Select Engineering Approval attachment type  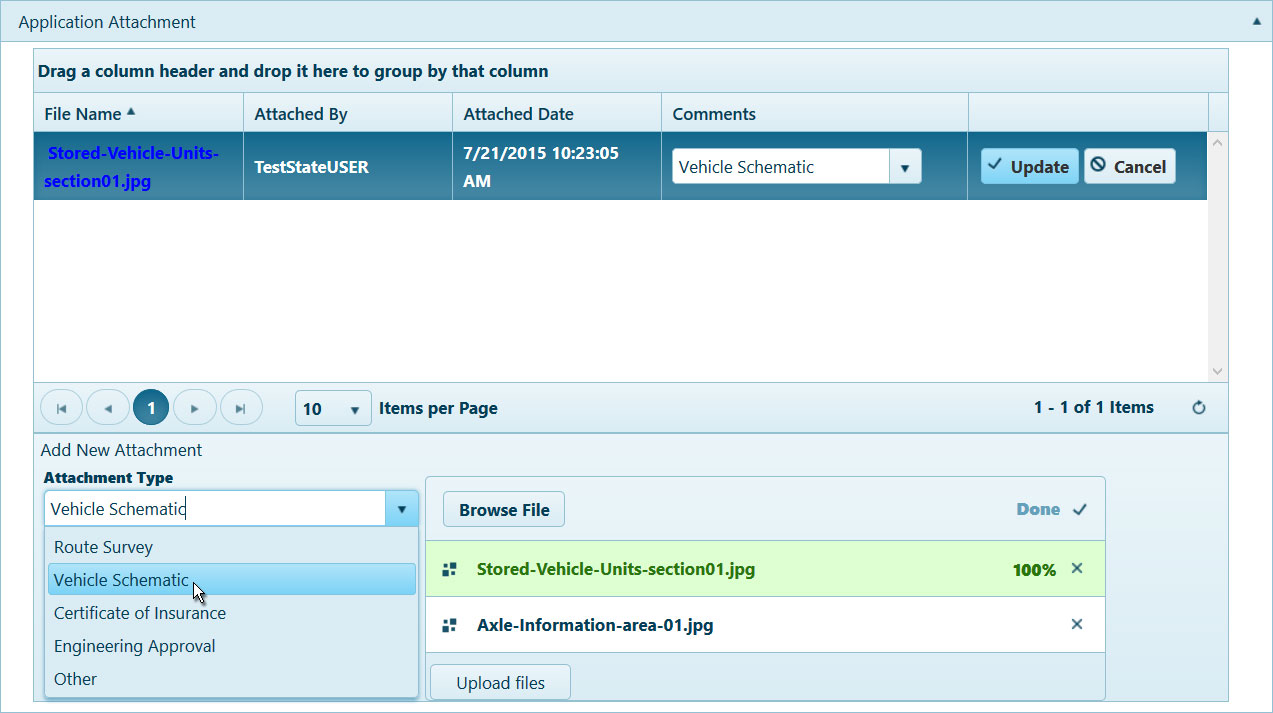pos(135,646)
